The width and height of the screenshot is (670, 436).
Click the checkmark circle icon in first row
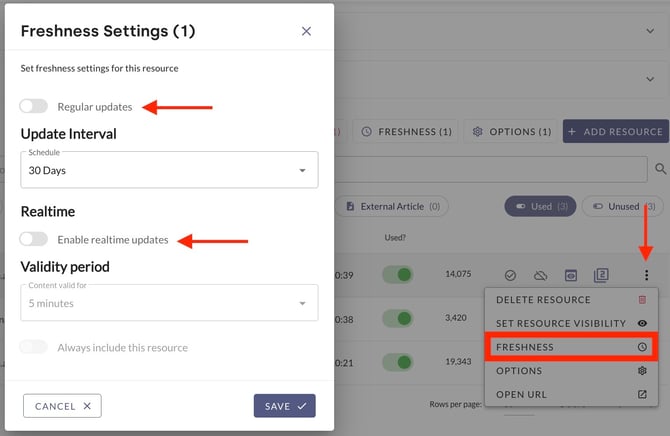pos(510,275)
